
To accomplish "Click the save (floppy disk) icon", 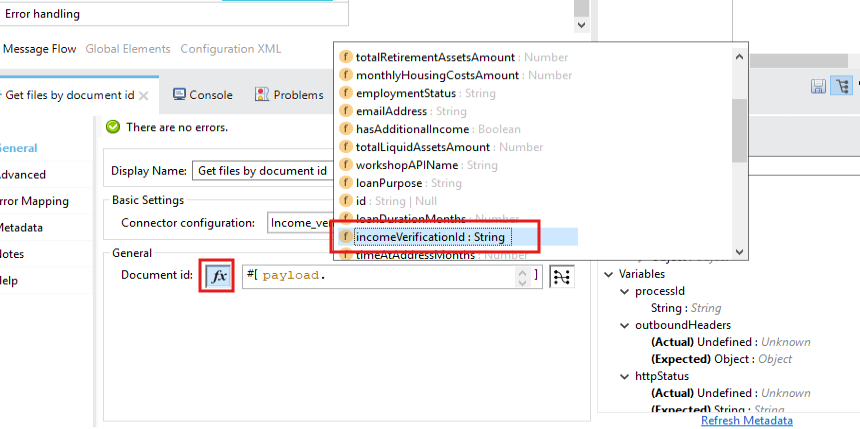I will click(818, 86).
